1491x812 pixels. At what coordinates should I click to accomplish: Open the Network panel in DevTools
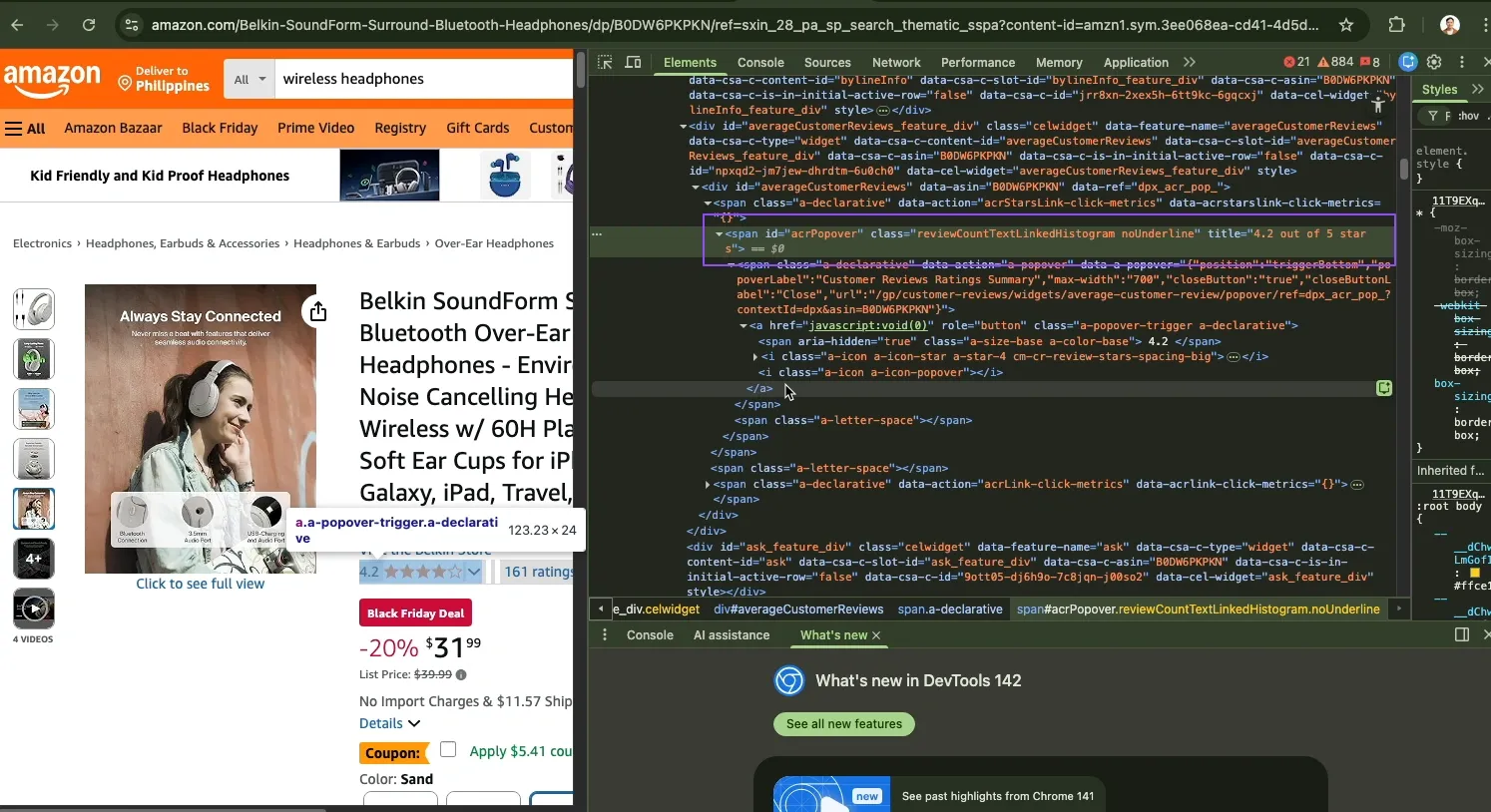click(x=895, y=62)
